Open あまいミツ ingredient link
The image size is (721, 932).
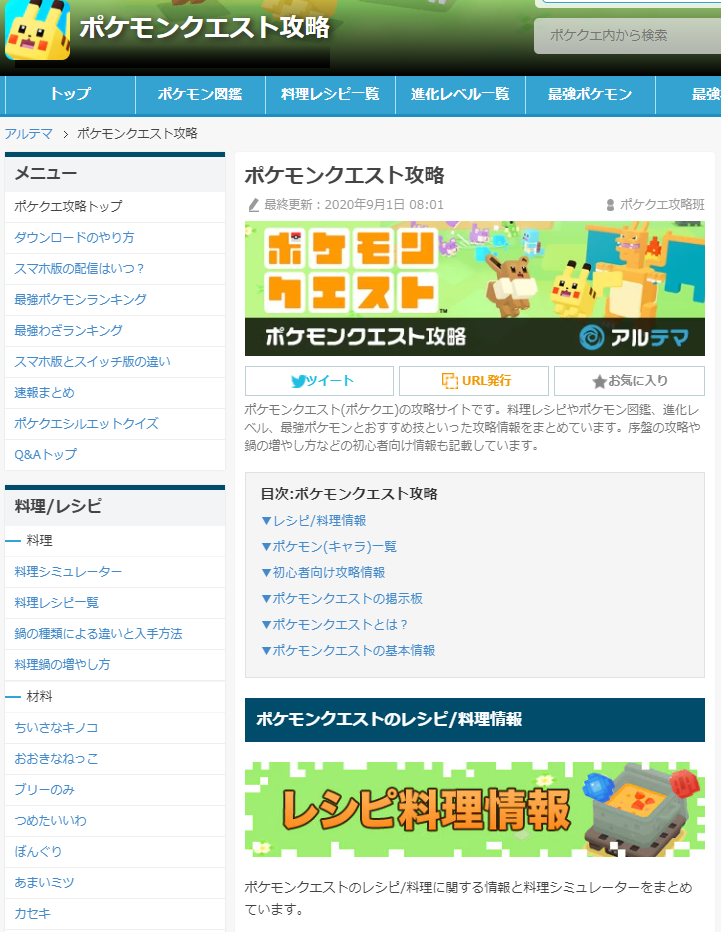(115, 883)
